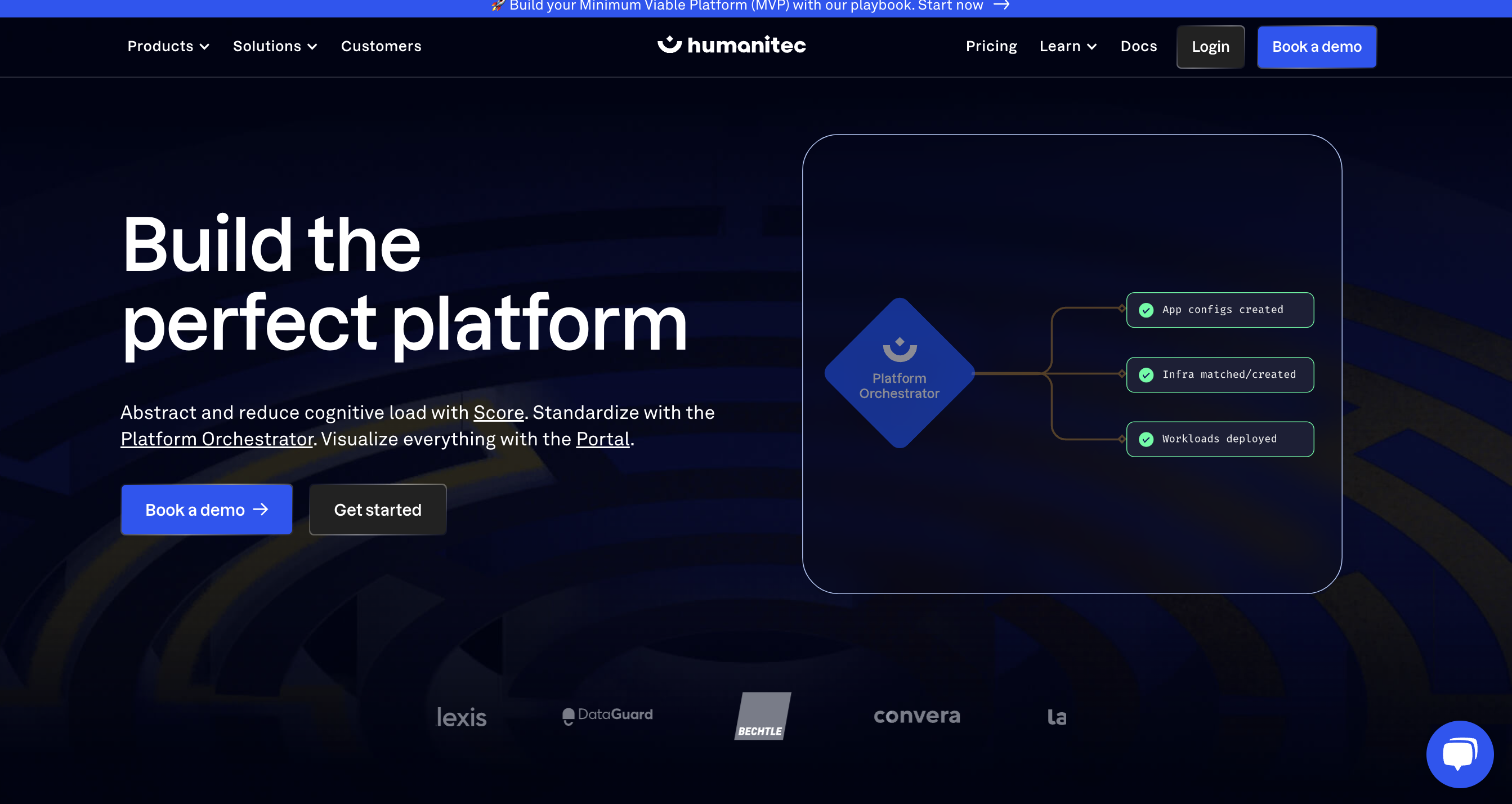
Task: Open the Docs page
Action: [1138, 46]
